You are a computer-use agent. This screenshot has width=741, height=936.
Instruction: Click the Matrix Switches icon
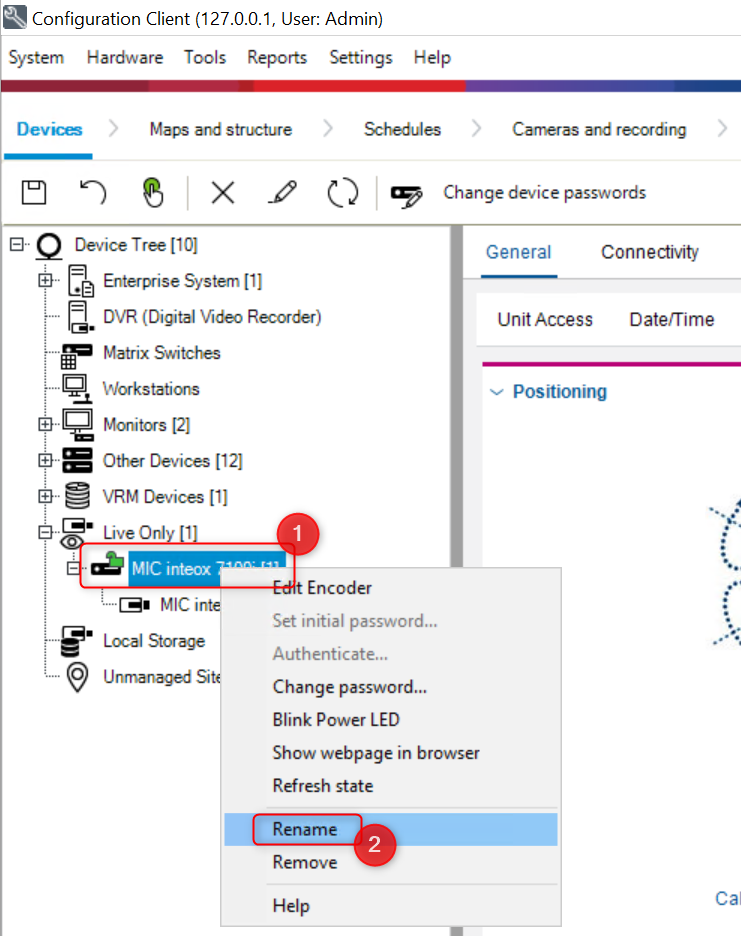76,355
